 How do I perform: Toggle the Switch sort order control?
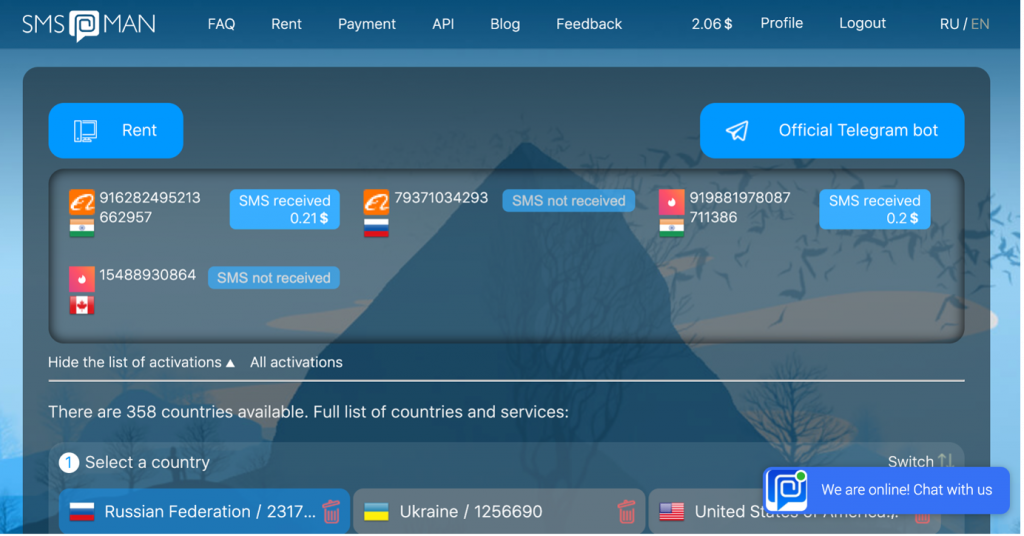coord(920,461)
